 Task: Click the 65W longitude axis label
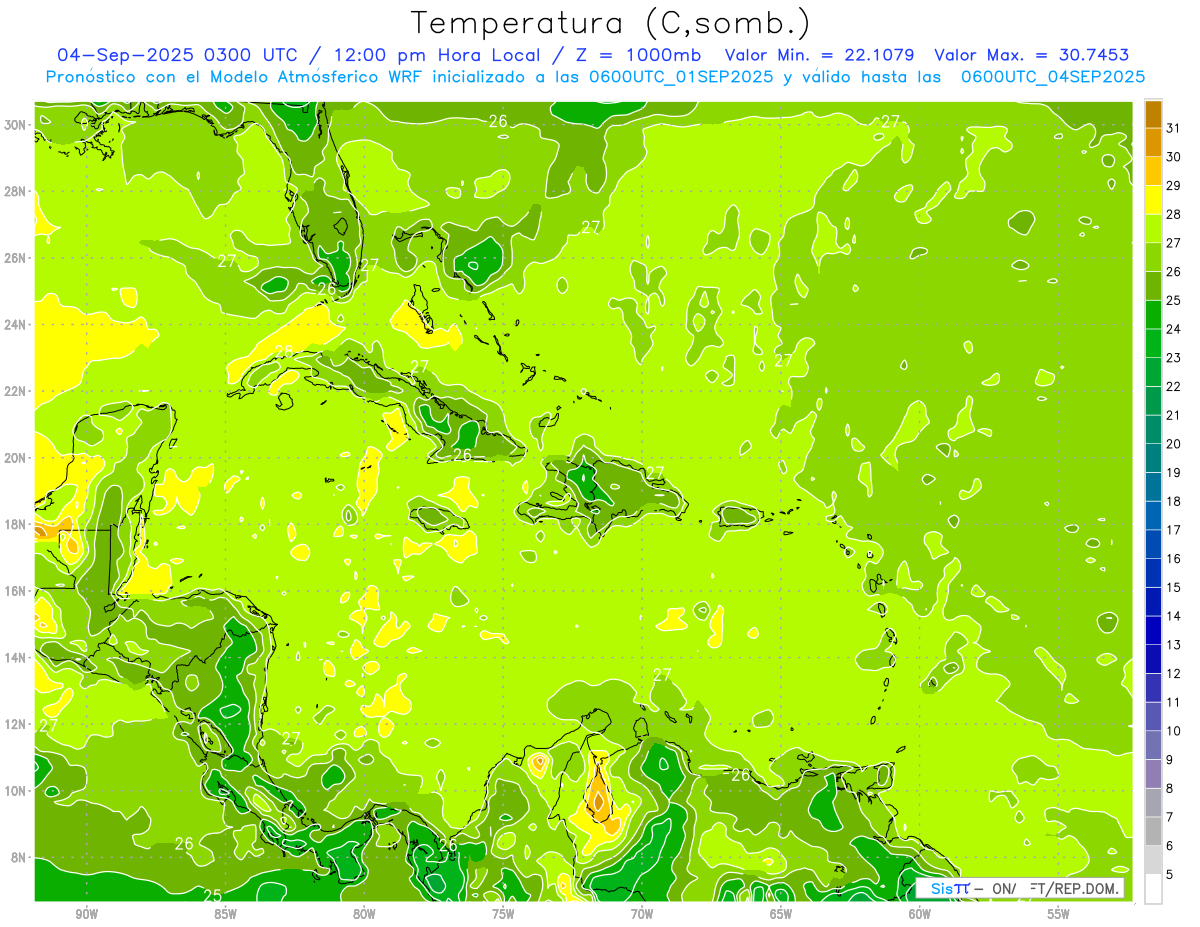pos(781,914)
